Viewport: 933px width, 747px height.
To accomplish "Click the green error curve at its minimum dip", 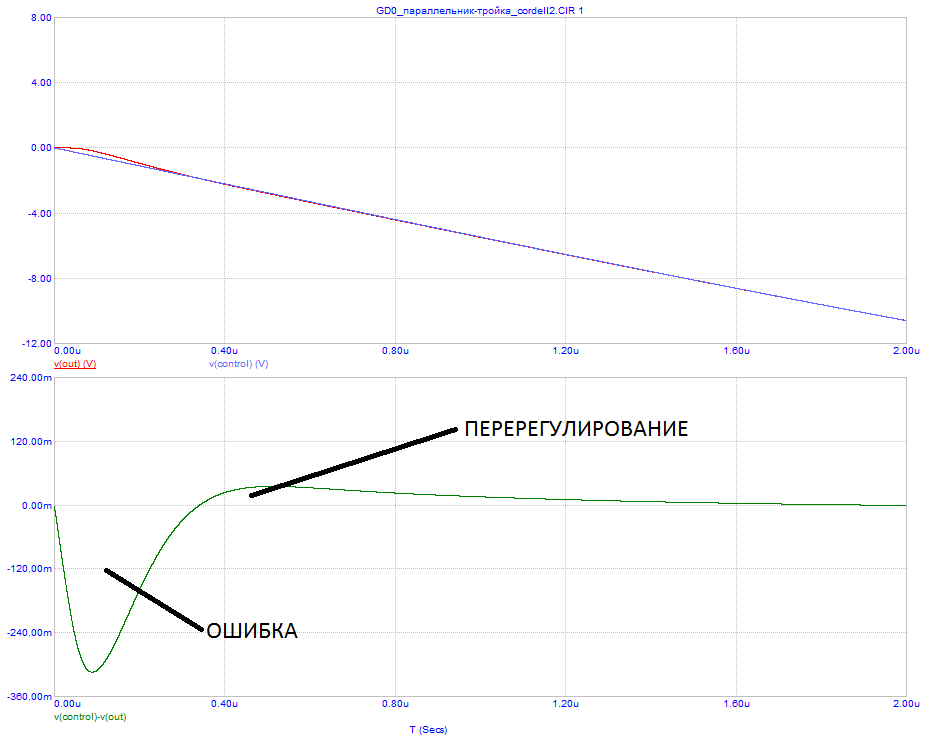I will pos(92,671).
